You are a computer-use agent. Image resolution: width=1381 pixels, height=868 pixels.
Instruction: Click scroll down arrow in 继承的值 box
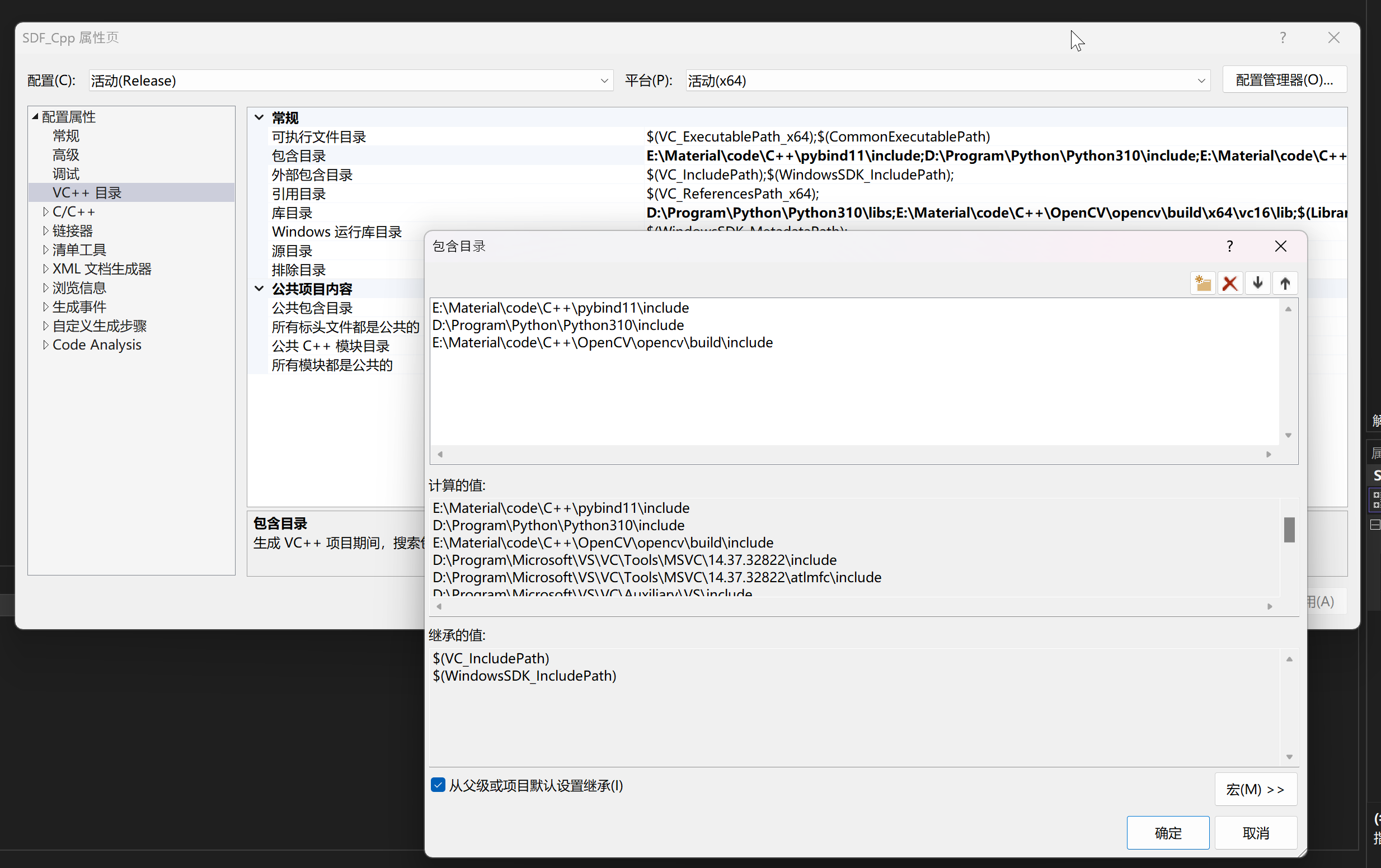[1289, 757]
